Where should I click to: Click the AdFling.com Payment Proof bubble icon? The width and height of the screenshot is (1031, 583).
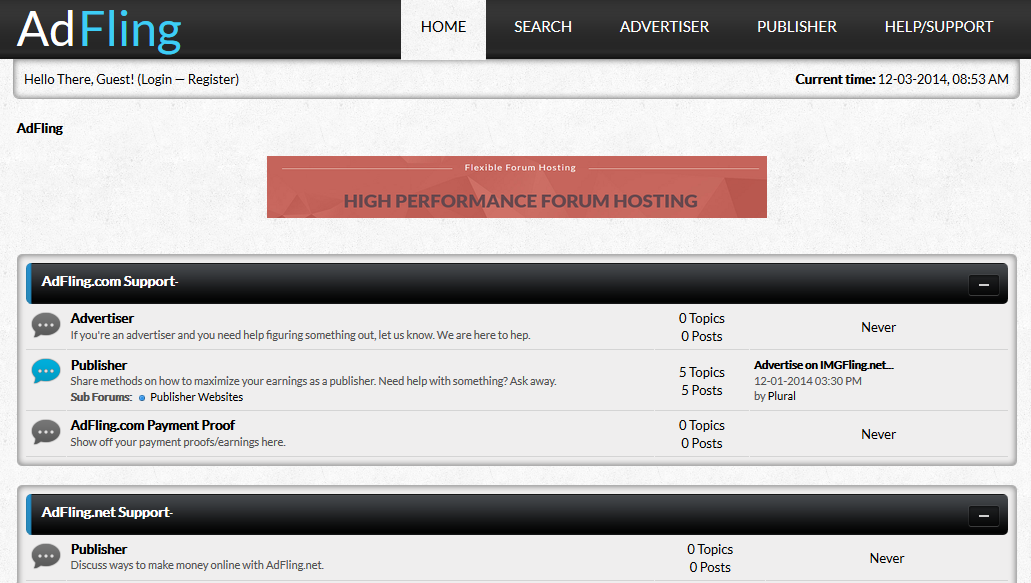tap(46, 432)
